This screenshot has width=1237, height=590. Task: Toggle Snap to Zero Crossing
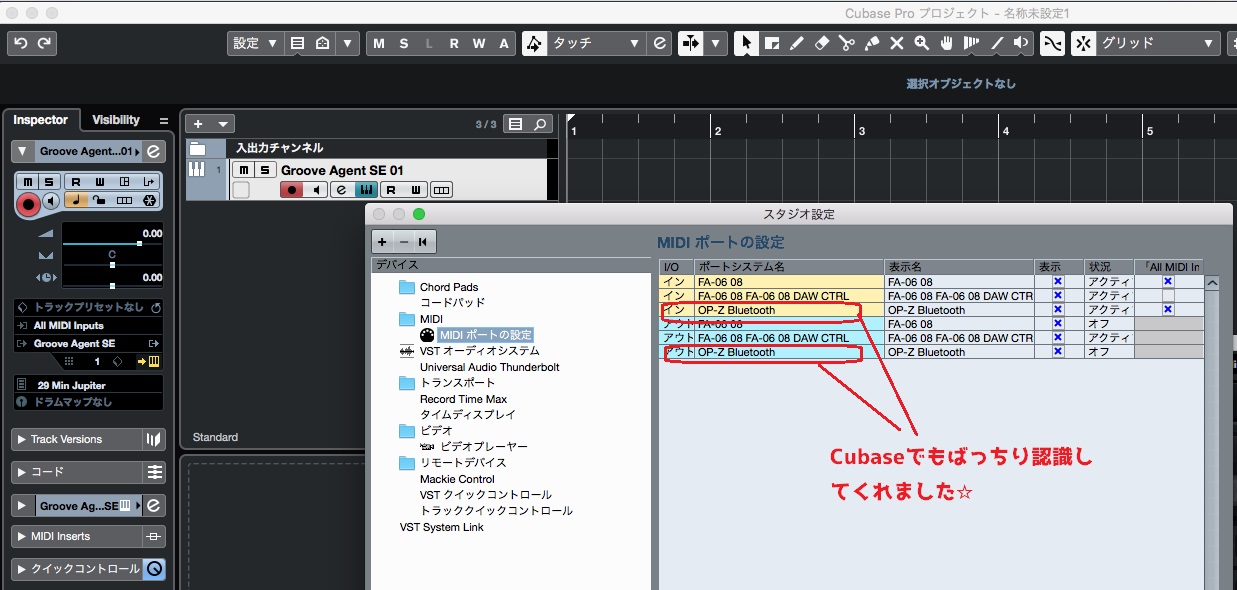(1052, 43)
